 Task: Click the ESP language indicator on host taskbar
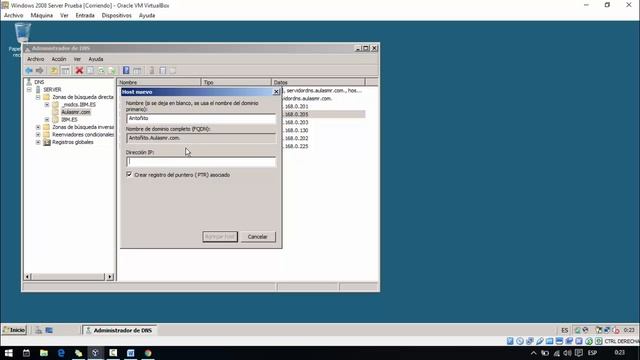(592, 353)
